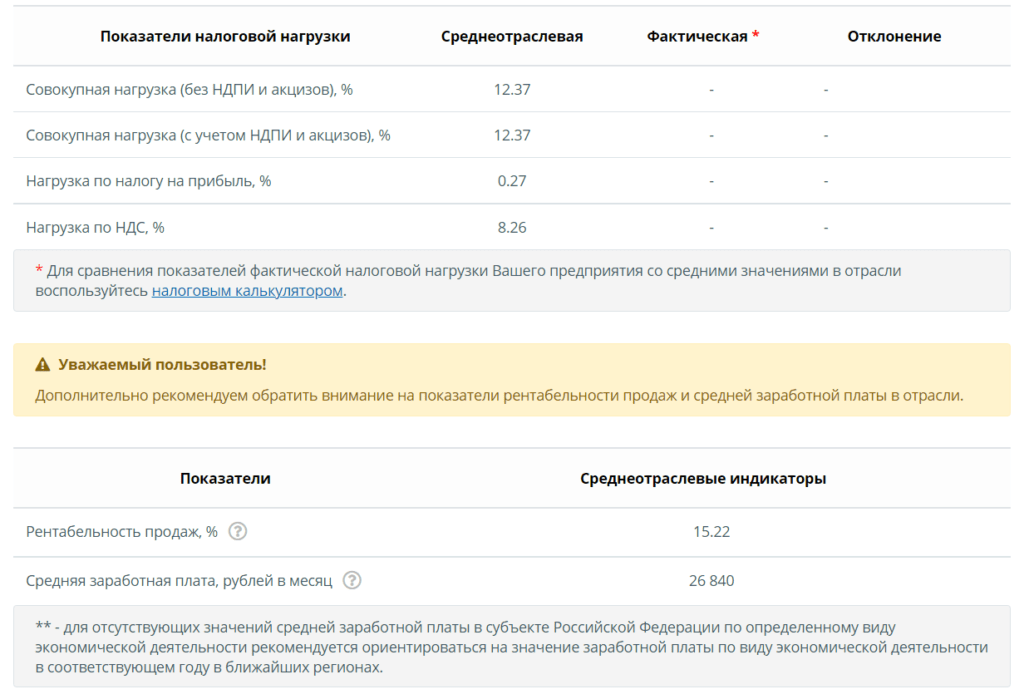The height and width of the screenshot is (694, 1024).
Task: Click the warning triangle icon in yellow notice
Action: pyautogui.click(x=42, y=364)
